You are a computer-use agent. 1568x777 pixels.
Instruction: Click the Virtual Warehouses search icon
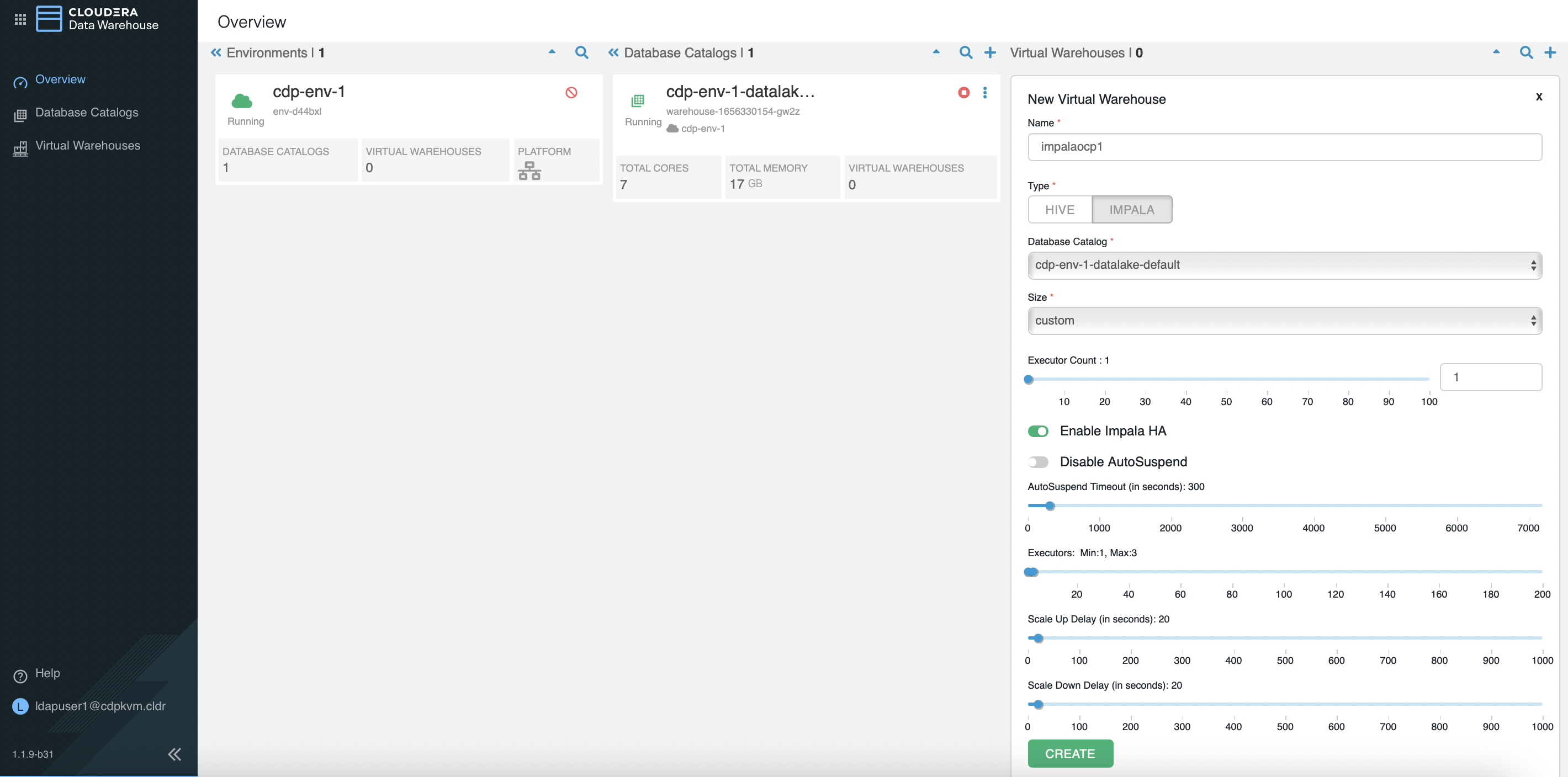coord(1526,53)
